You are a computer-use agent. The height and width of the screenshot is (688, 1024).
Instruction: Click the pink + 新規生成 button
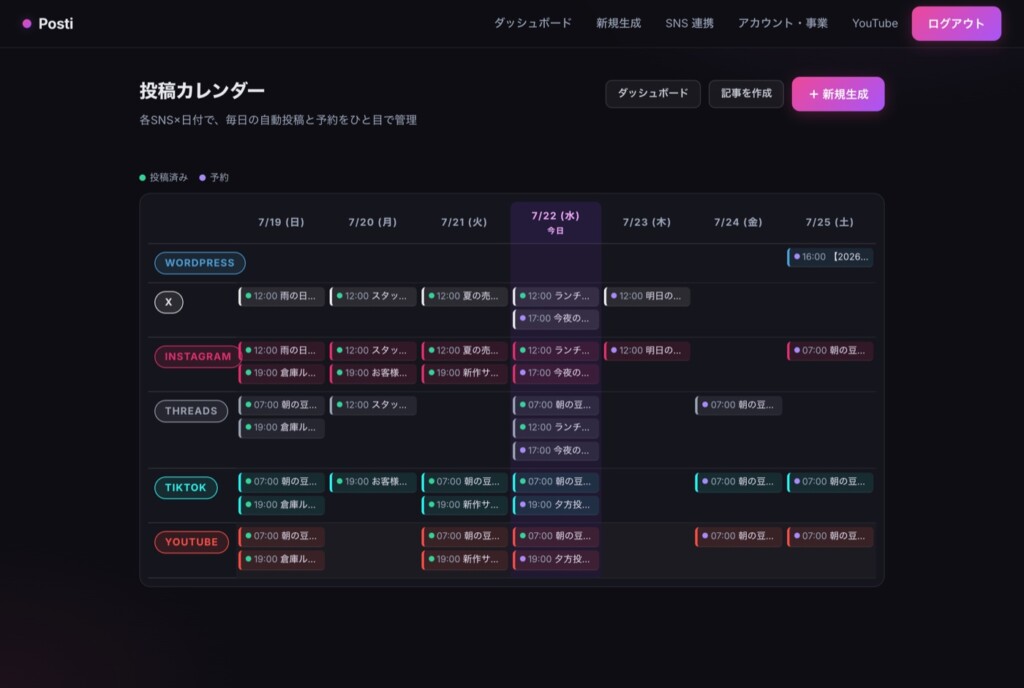pyautogui.click(x=838, y=94)
